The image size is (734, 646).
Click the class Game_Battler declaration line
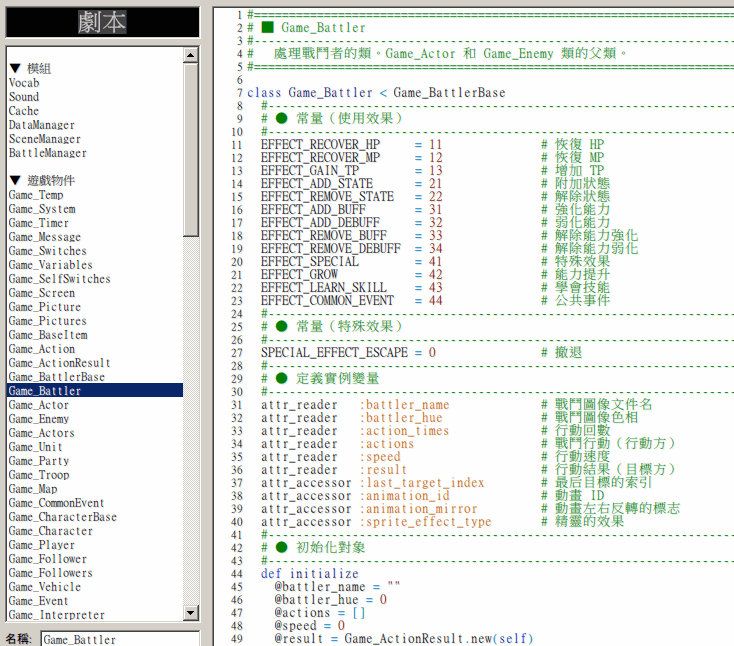coord(376,93)
